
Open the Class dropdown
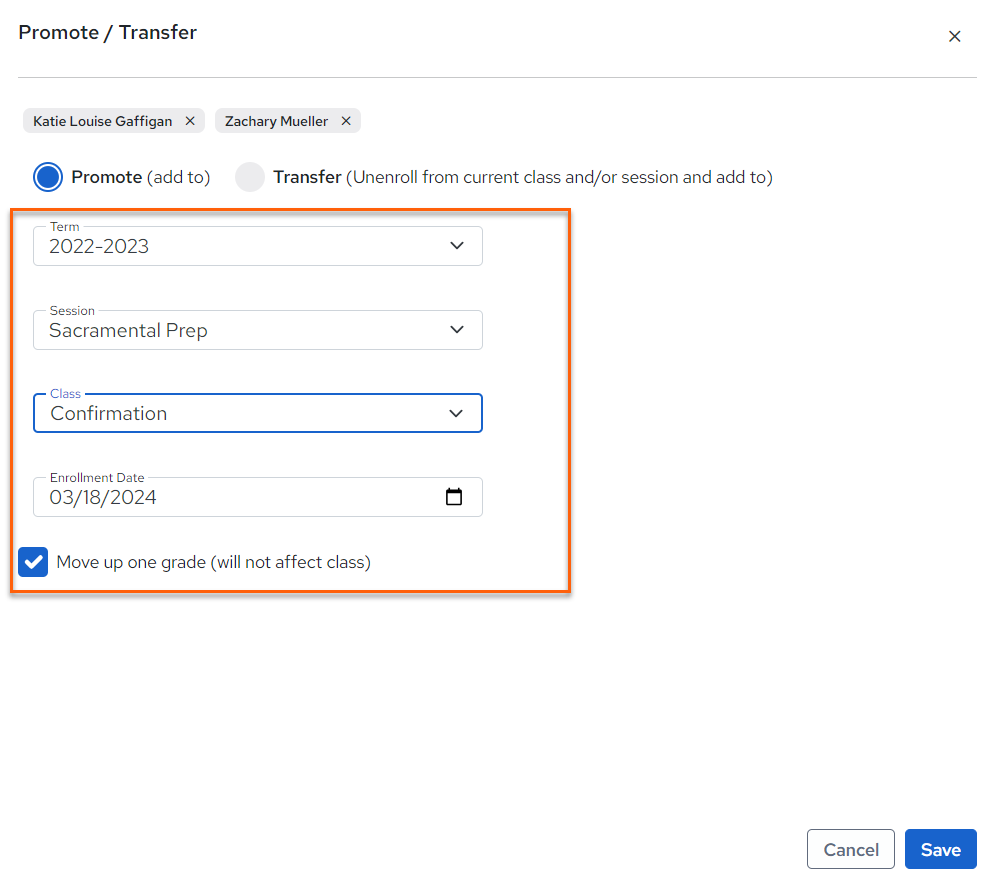(257, 413)
